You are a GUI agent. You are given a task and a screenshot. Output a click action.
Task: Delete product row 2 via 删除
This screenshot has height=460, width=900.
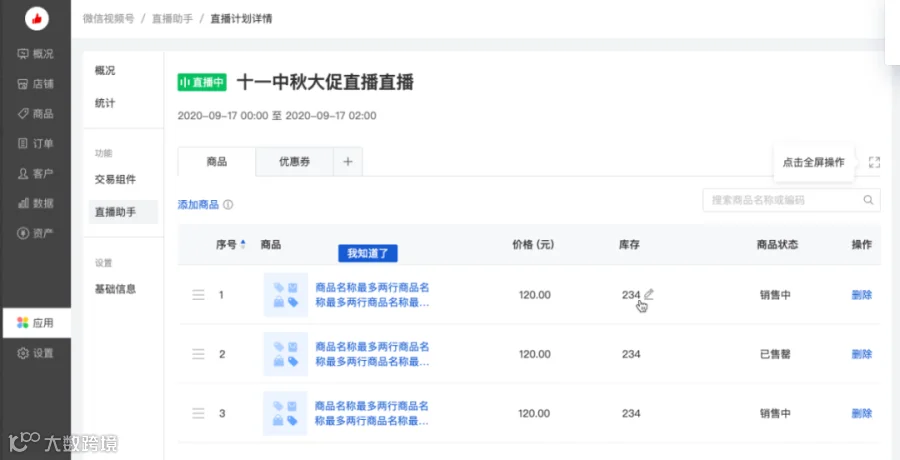coord(862,354)
